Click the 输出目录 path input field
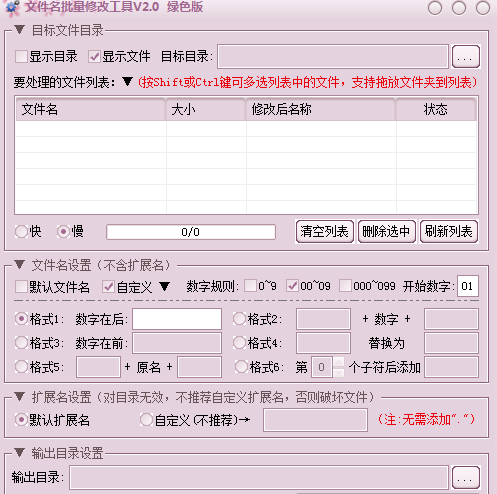 [x=259, y=478]
